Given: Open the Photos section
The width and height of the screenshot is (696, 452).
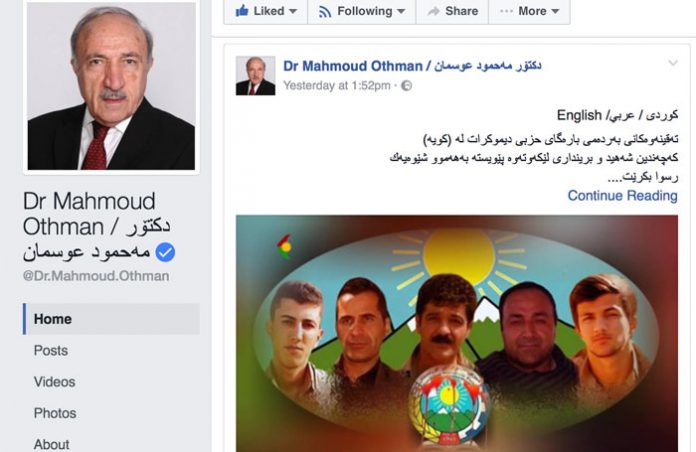Looking at the screenshot, I should click(55, 413).
